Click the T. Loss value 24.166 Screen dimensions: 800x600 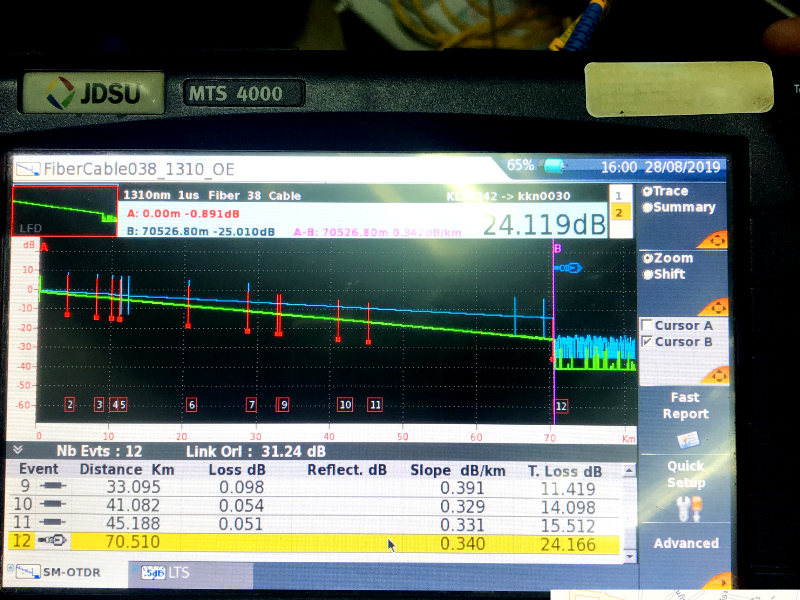(568, 544)
